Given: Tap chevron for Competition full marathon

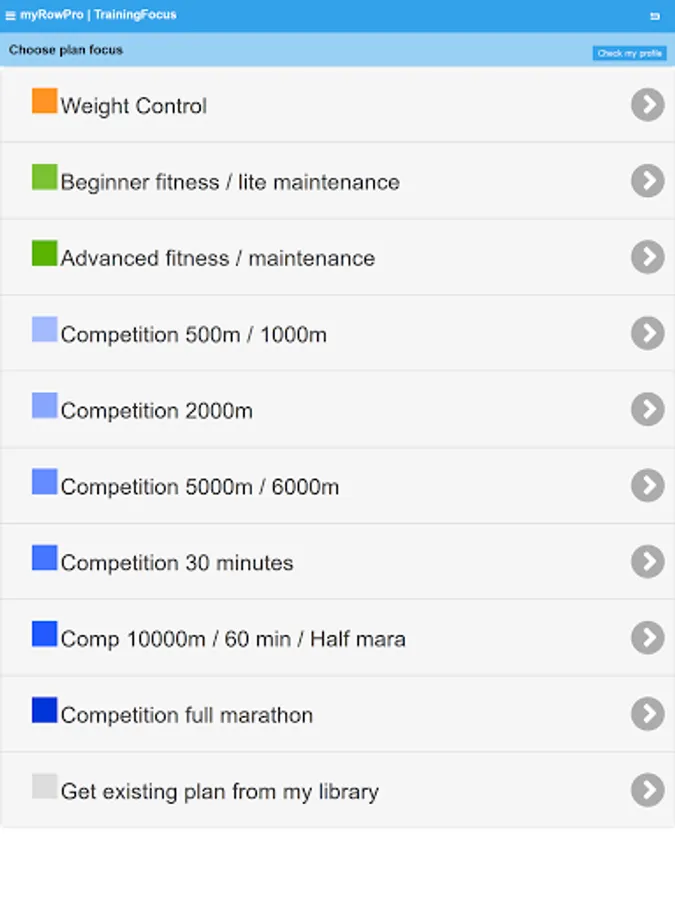Looking at the screenshot, I should [647, 714].
